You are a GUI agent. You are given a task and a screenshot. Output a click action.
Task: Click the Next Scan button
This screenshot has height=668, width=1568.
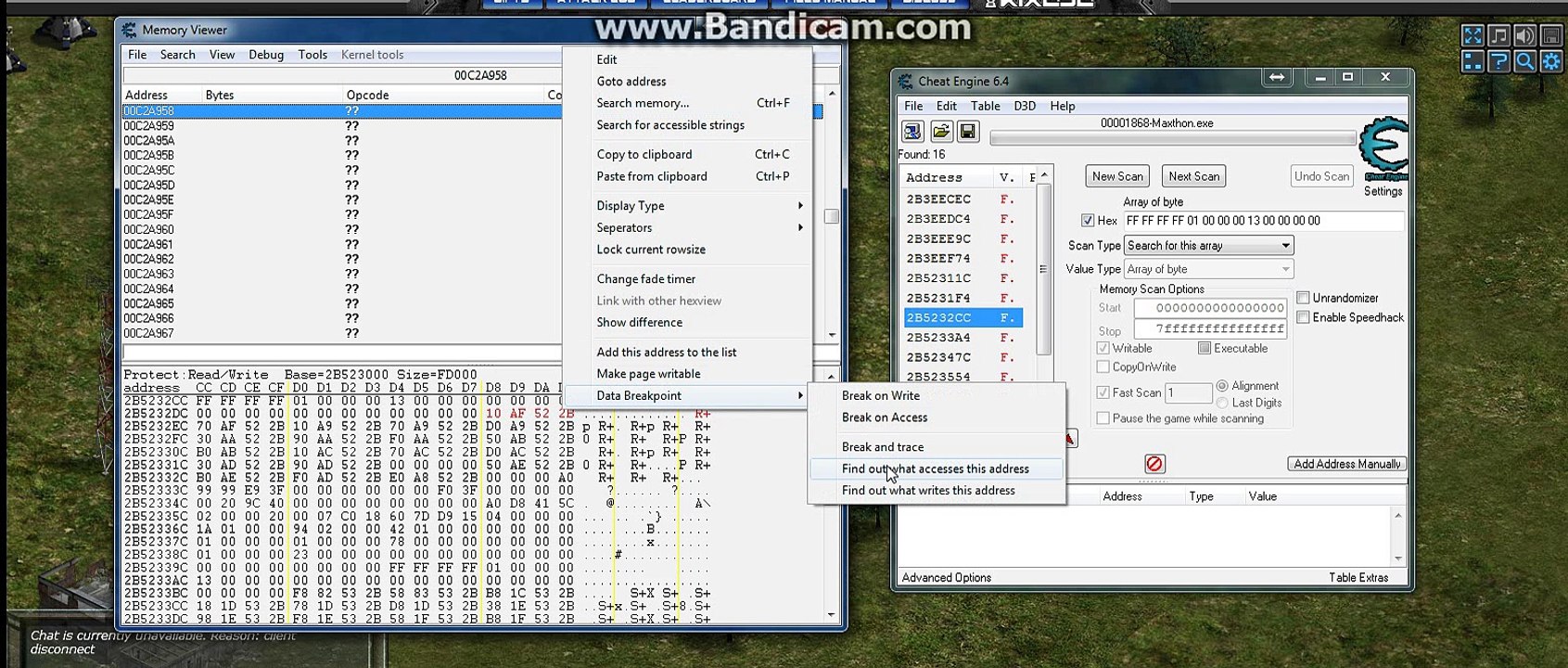click(1194, 176)
